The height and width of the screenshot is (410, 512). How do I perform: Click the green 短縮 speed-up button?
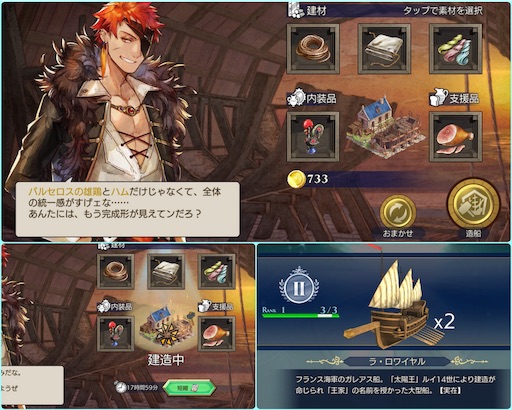188,387
